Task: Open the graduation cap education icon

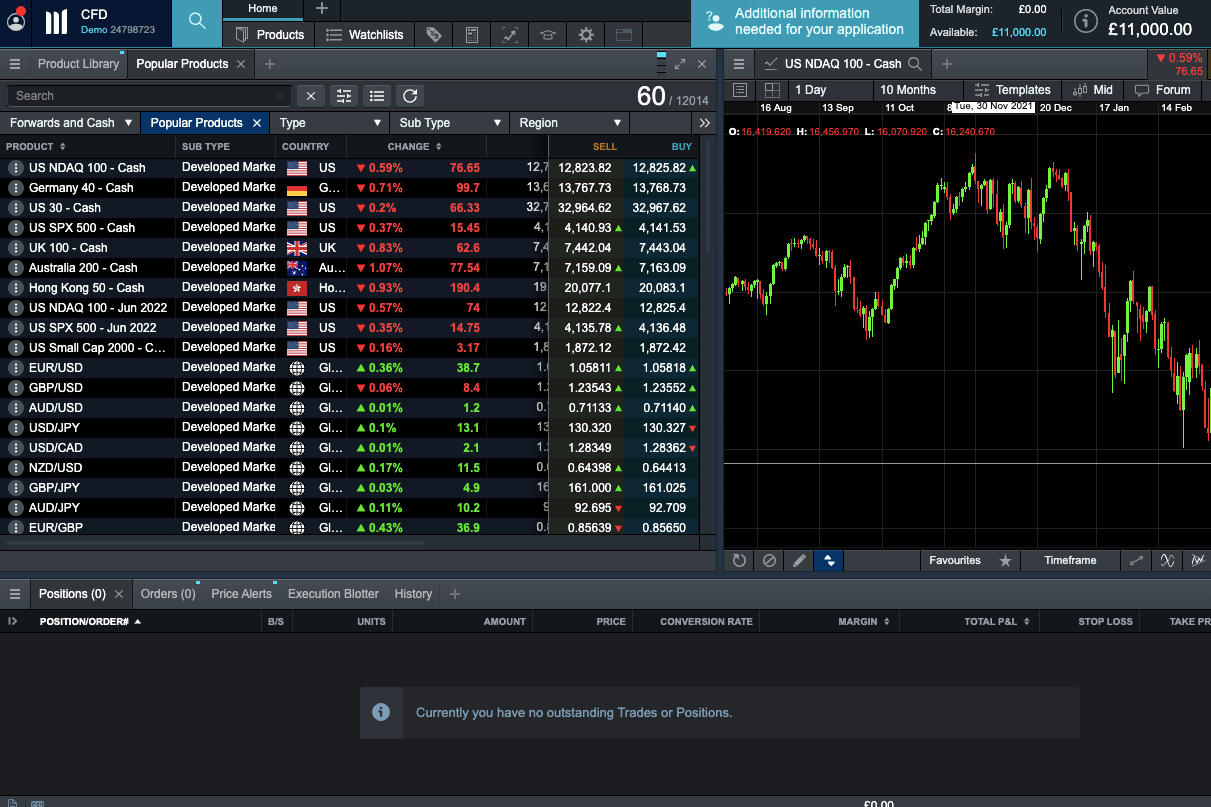Action: click(x=548, y=34)
